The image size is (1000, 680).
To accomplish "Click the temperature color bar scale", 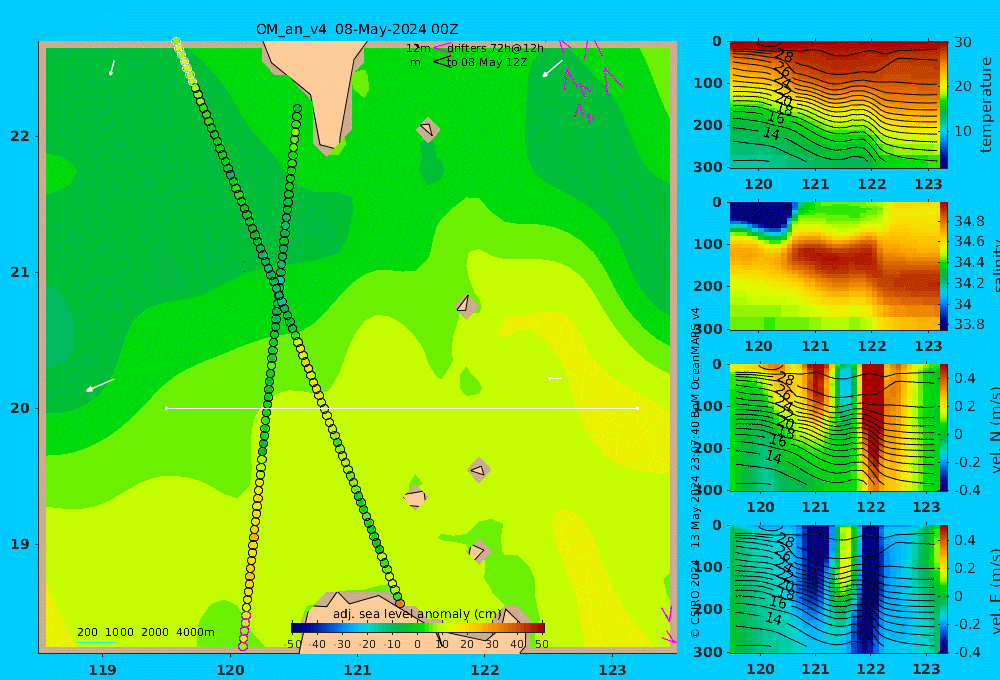I will click(x=944, y=105).
